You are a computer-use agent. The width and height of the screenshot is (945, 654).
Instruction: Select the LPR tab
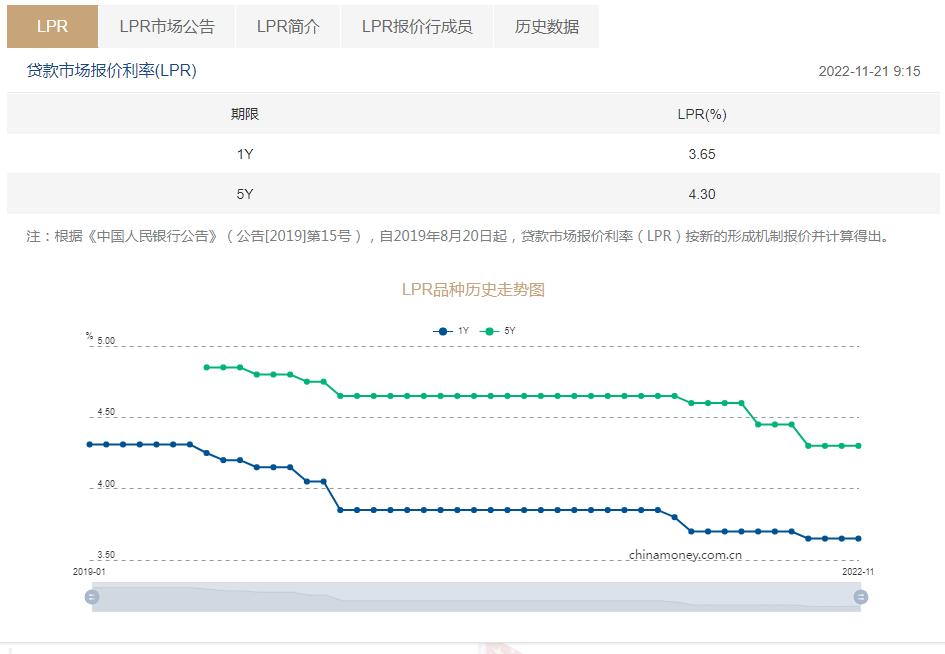pos(51,27)
